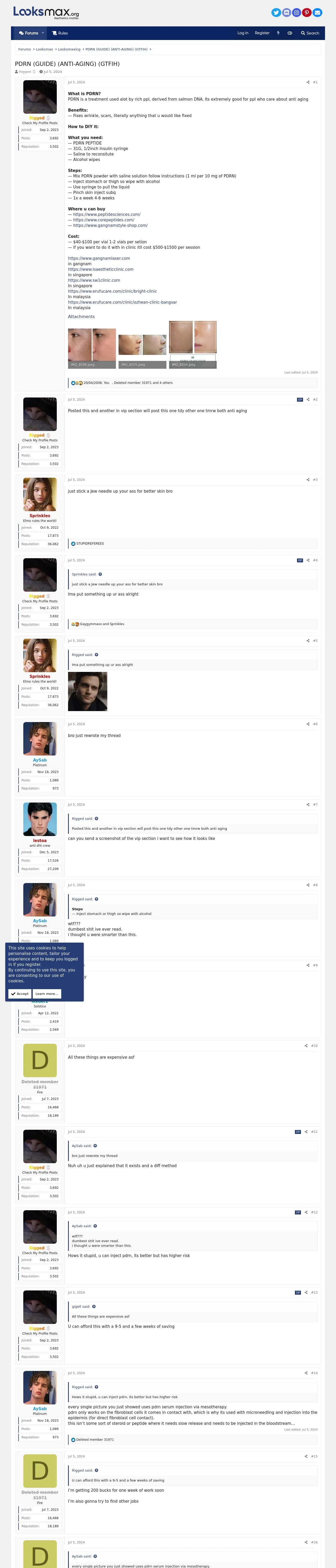This screenshot has width=336, height=1568.
Task: Open the gangnamstyle-shop.com link
Action: [x=110, y=225]
